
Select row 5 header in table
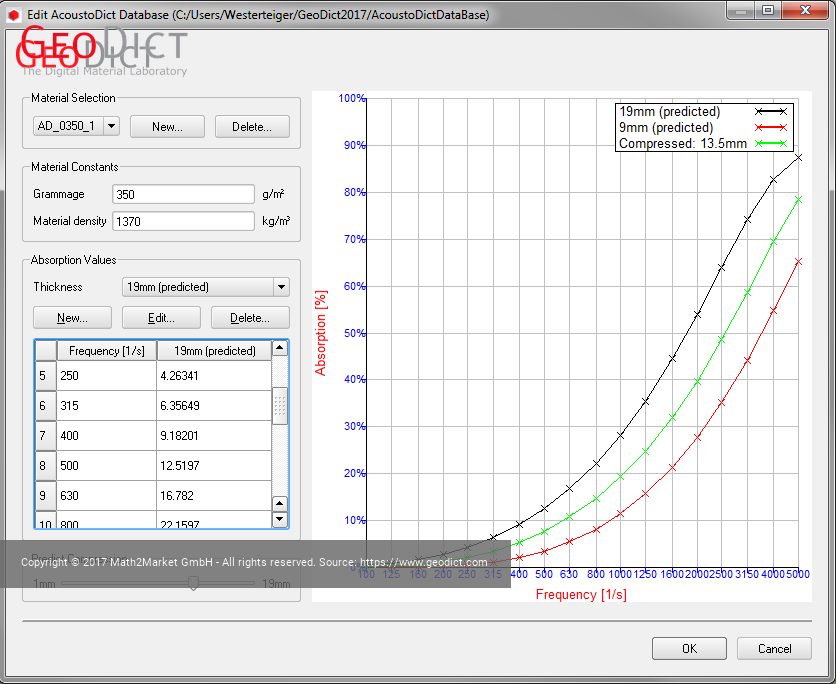(45, 376)
